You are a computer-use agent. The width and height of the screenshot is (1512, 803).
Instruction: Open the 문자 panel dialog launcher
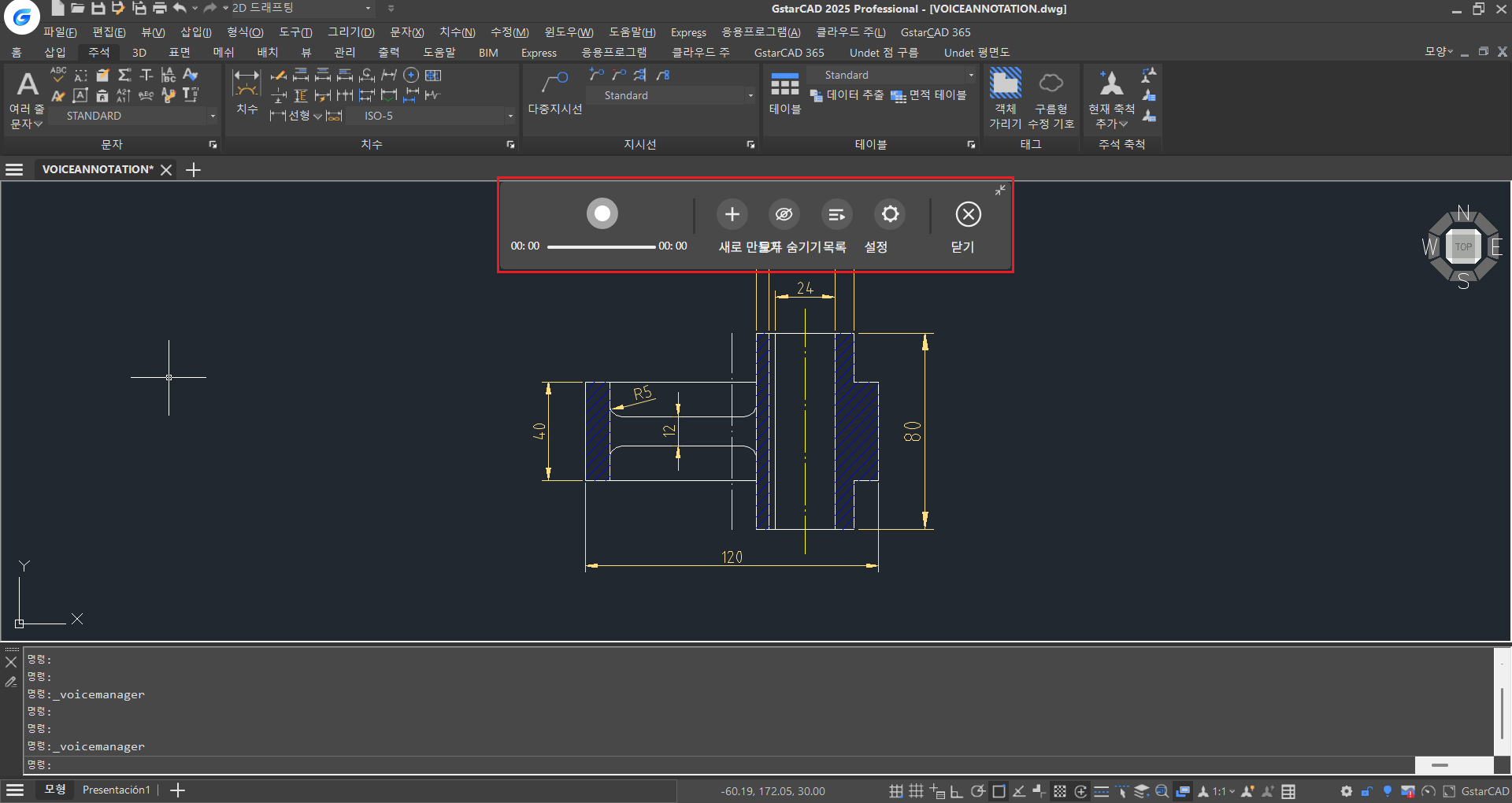(x=213, y=145)
